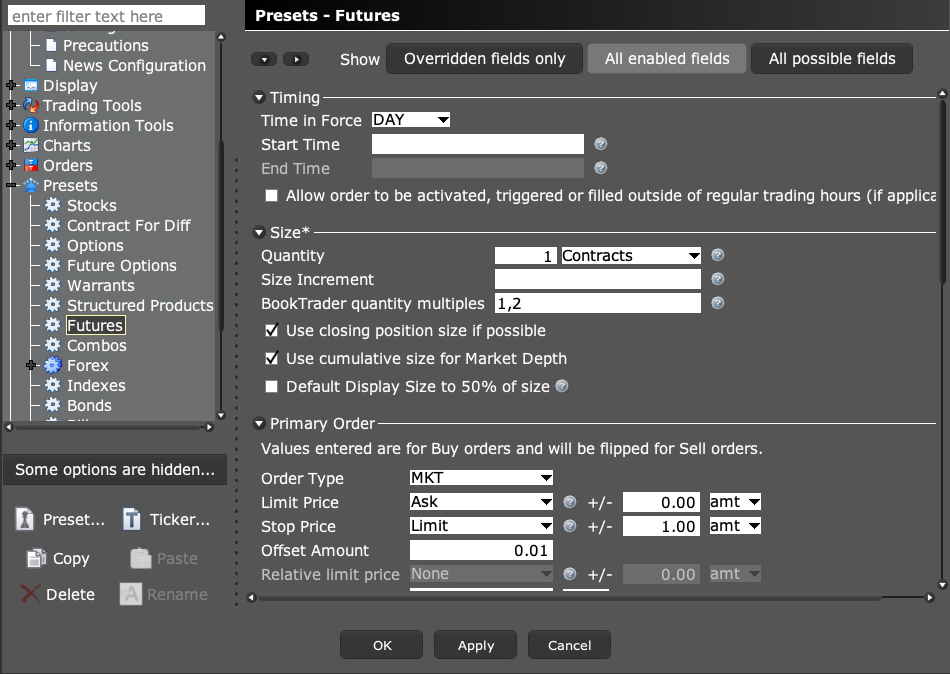Enable orders outside regular trading hours checkbox
The height and width of the screenshot is (674, 950).
click(x=271, y=196)
